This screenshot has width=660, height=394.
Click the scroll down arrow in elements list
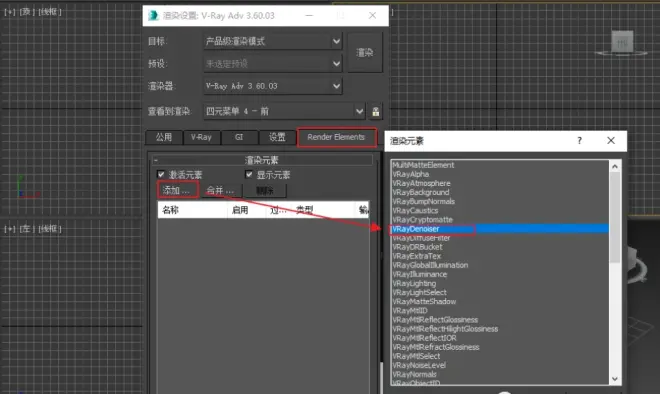point(615,379)
